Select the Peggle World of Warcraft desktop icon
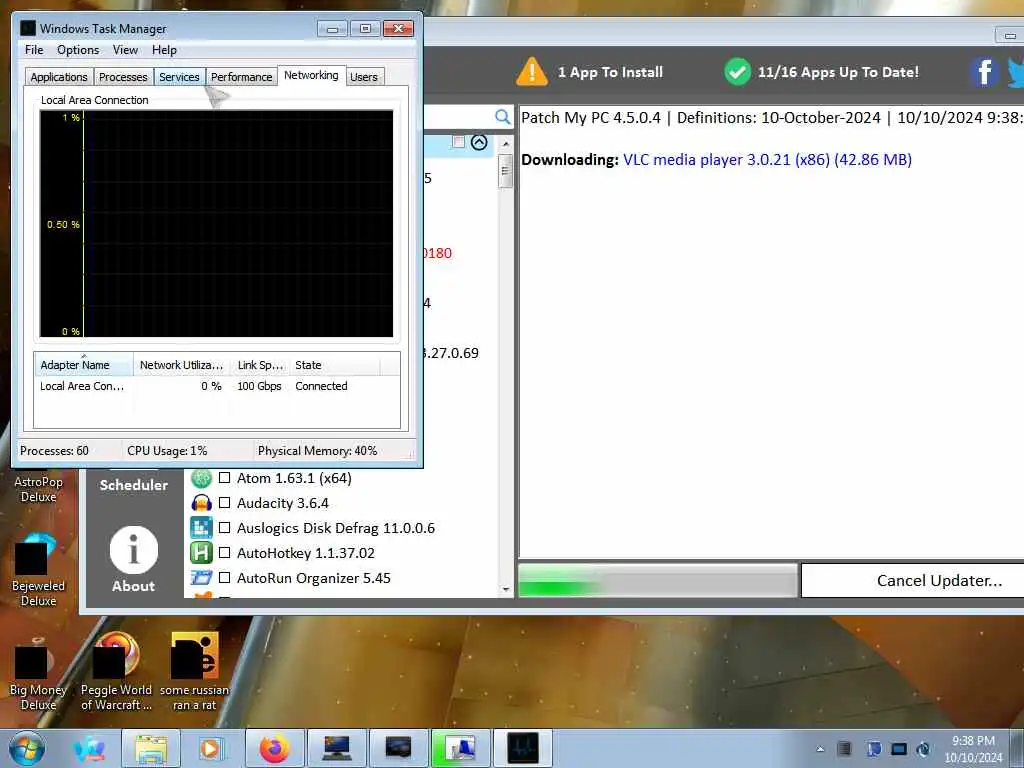Screen dimensions: 1024x768 click(x=116, y=673)
